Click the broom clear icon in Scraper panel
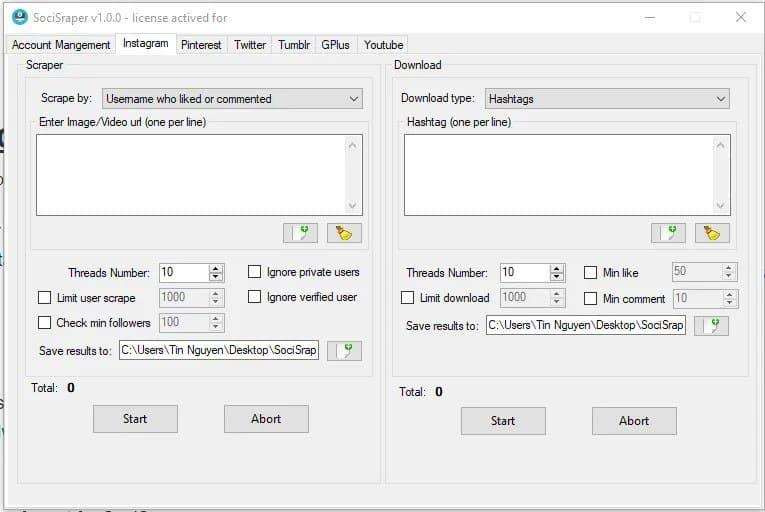Image resolution: width=765 pixels, height=512 pixels. pos(344,233)
